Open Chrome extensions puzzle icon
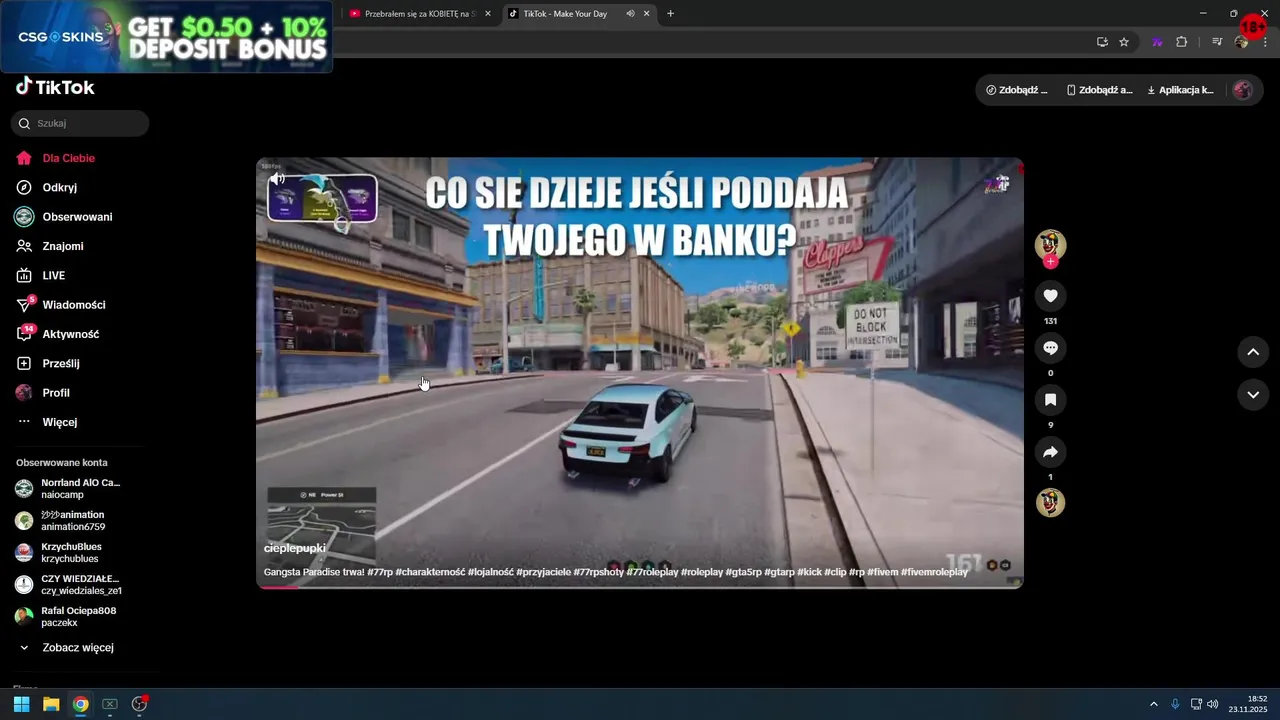The image size is (1280, 720). point(1181,42)
